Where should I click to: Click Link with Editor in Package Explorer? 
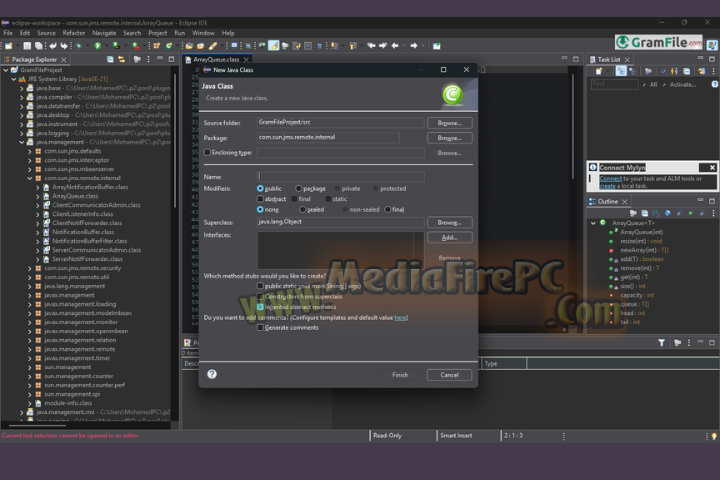pyautogui.click(x=121, y=59)
